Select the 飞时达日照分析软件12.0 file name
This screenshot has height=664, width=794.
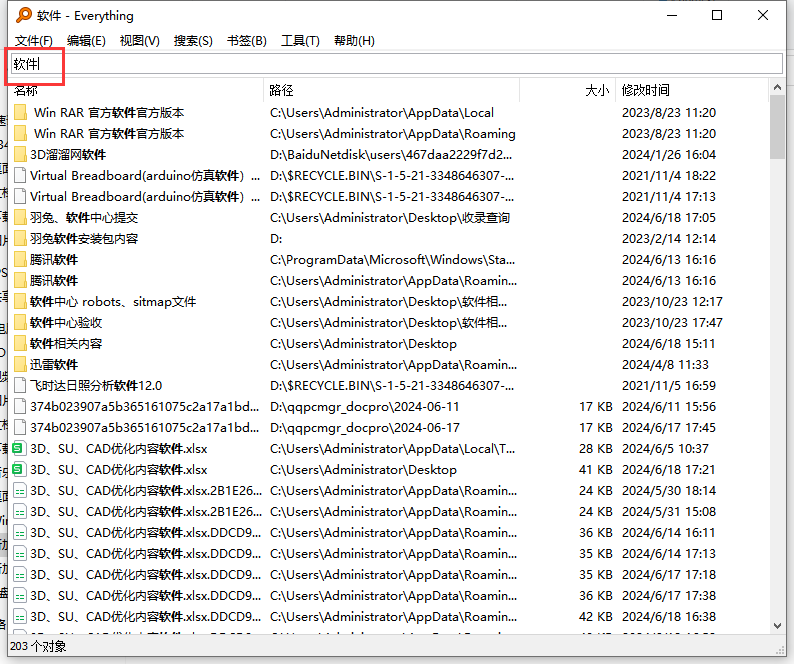(96, 385)
